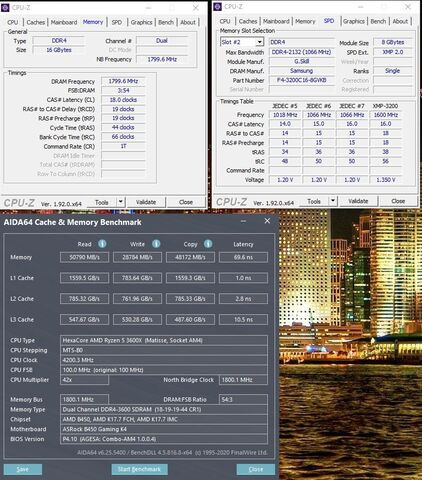Switch to CPU tab in left CPU-Z
The width and height of the screenshot is (422, 480).
(13, 22)
